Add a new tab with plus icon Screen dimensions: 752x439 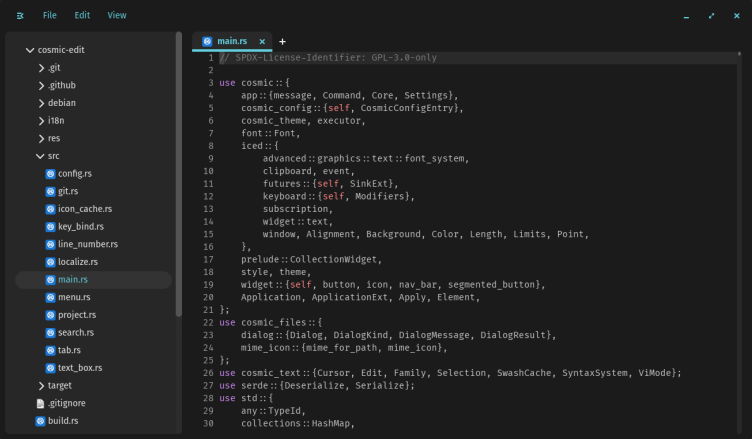pos(282,41)
